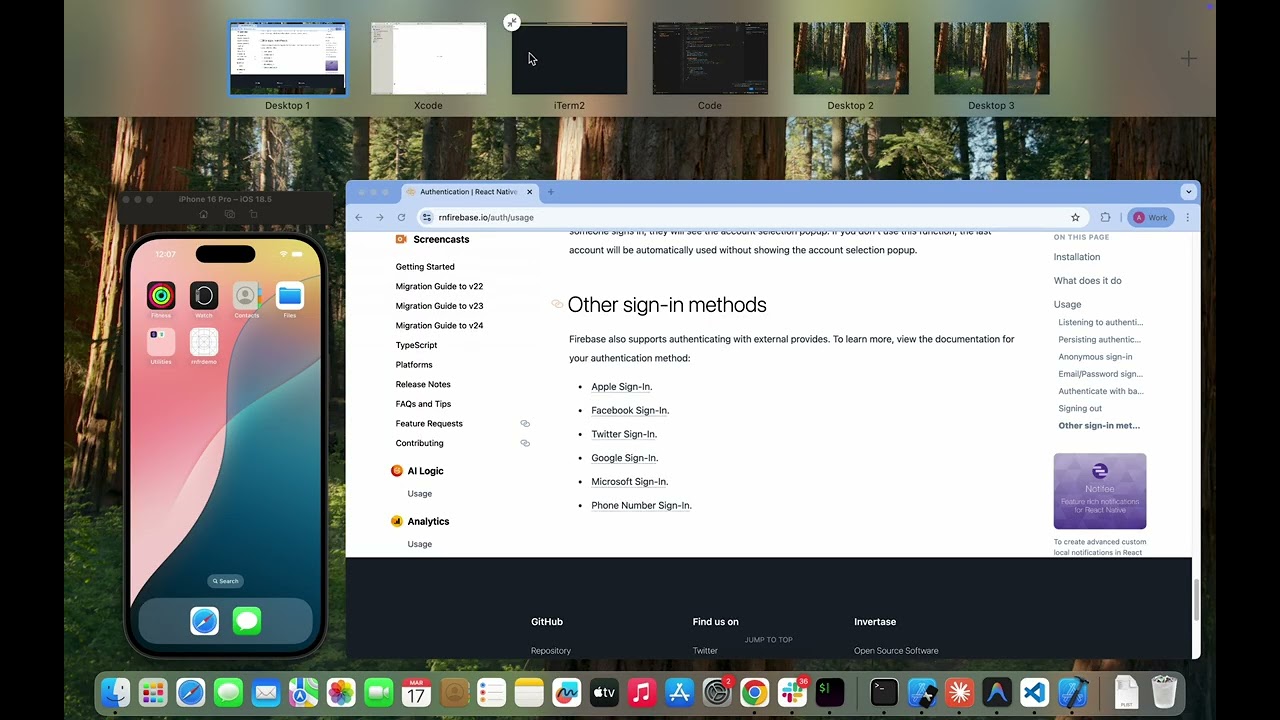1280x720 pixels.
Task: Click JUMP TO TOP in footer
Action: tap(768, 640)
